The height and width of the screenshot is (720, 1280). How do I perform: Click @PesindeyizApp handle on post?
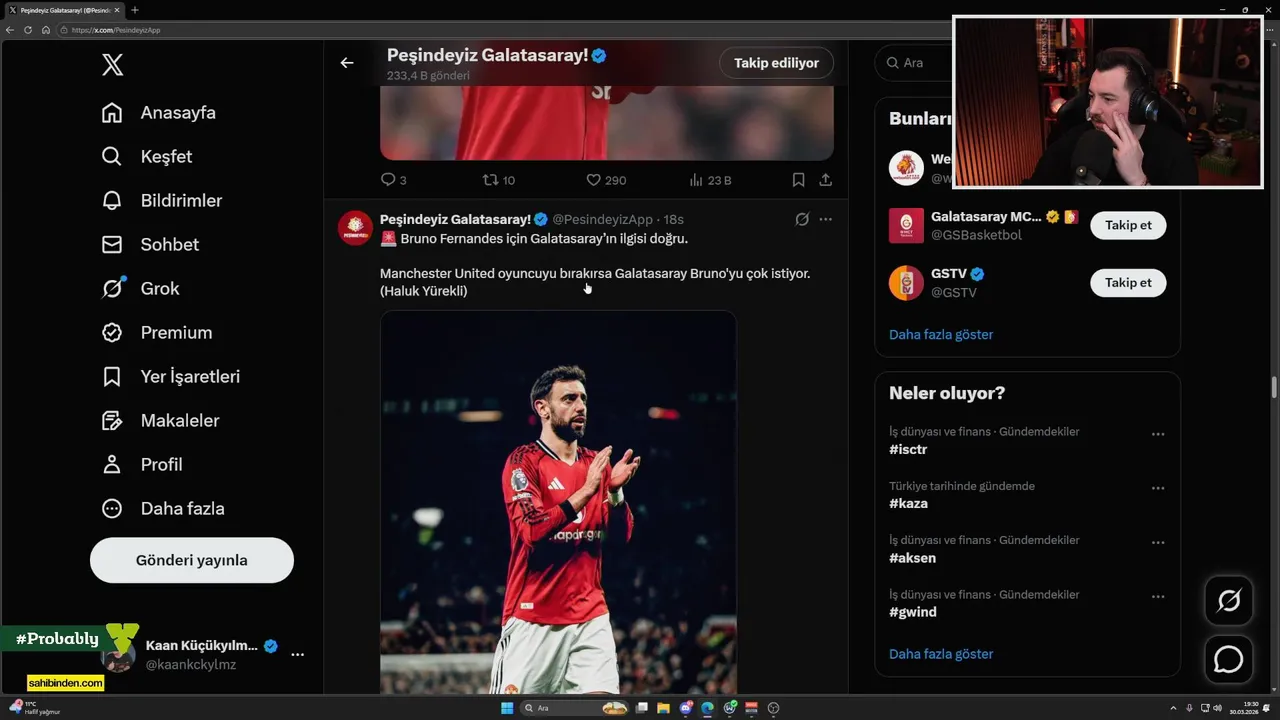tap(602, 219)
